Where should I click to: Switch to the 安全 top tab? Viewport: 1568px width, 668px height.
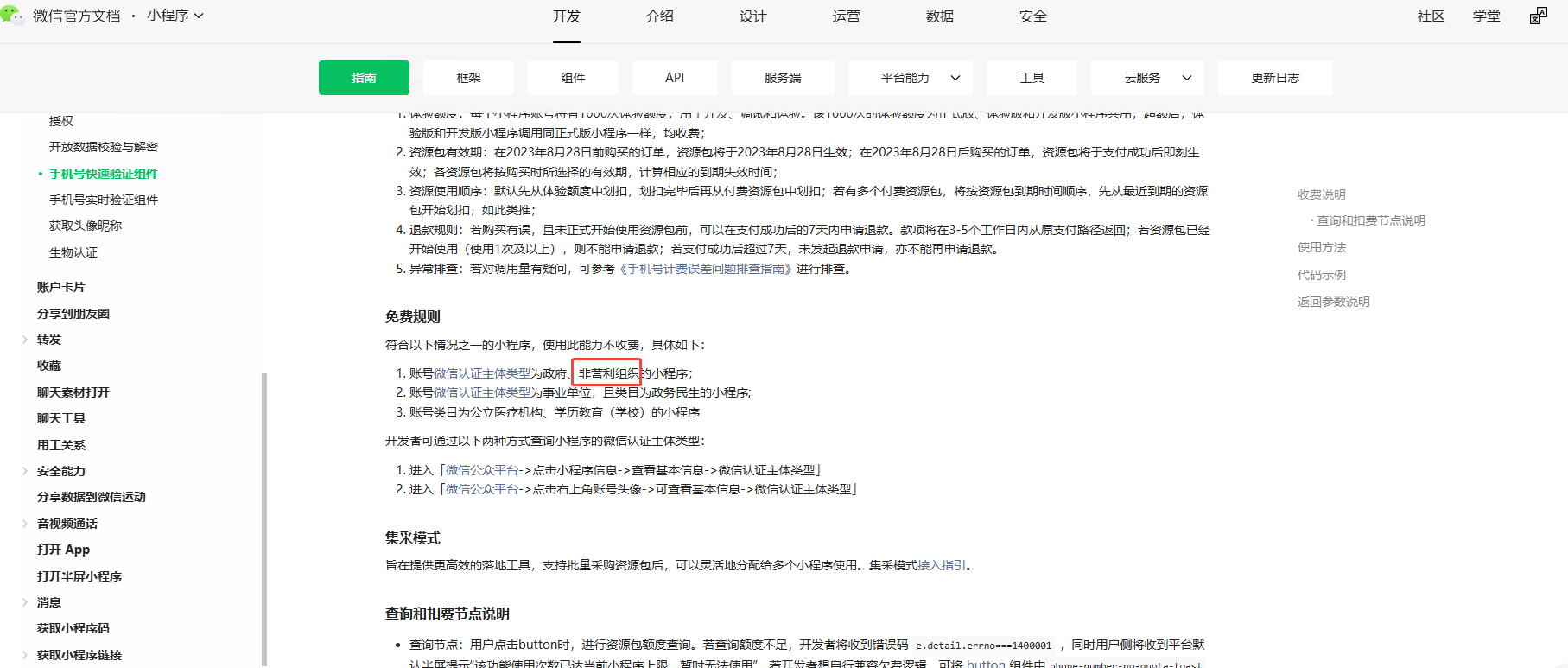click(1033, 16)
